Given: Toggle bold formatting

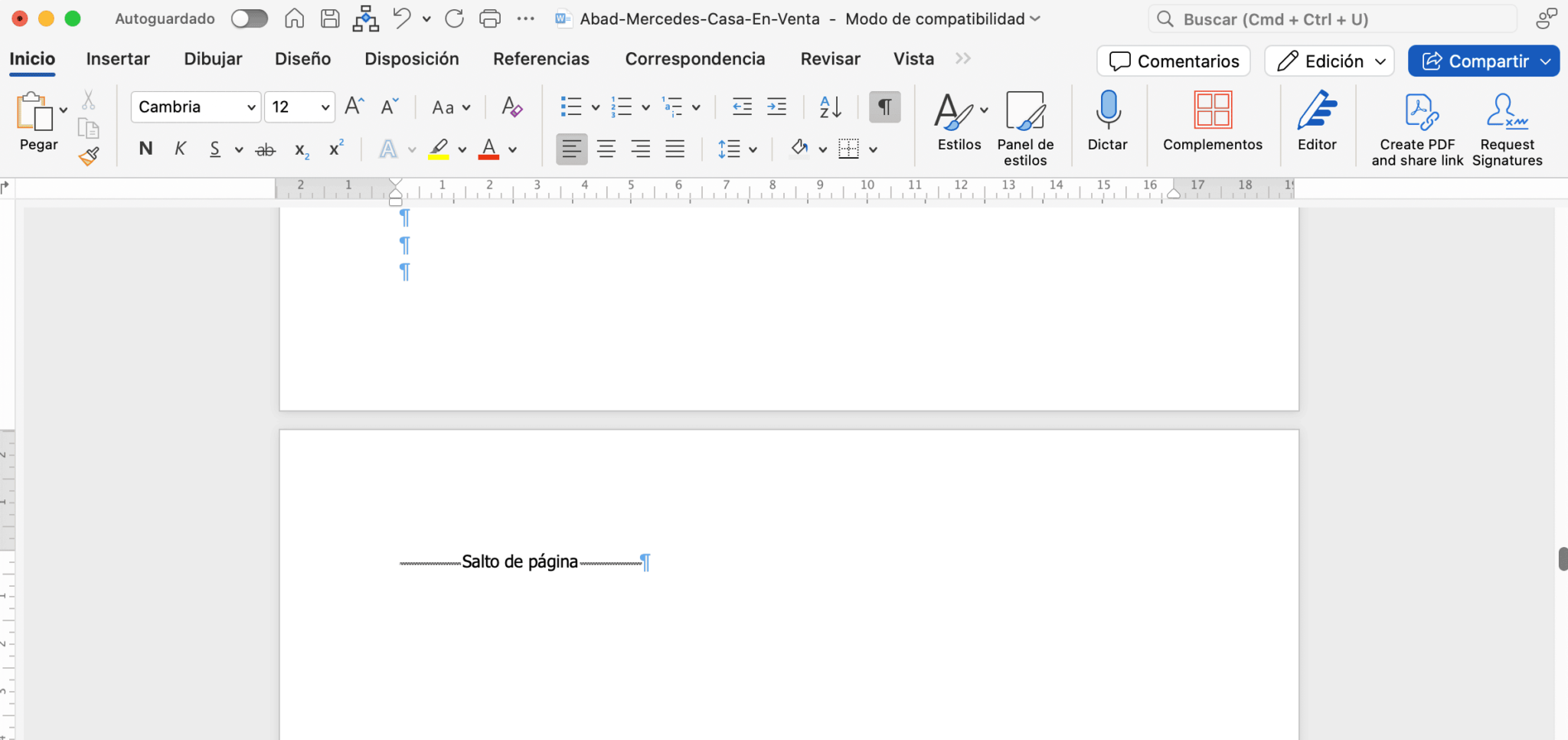Looking at the screenshot, I should pos(145,149).
